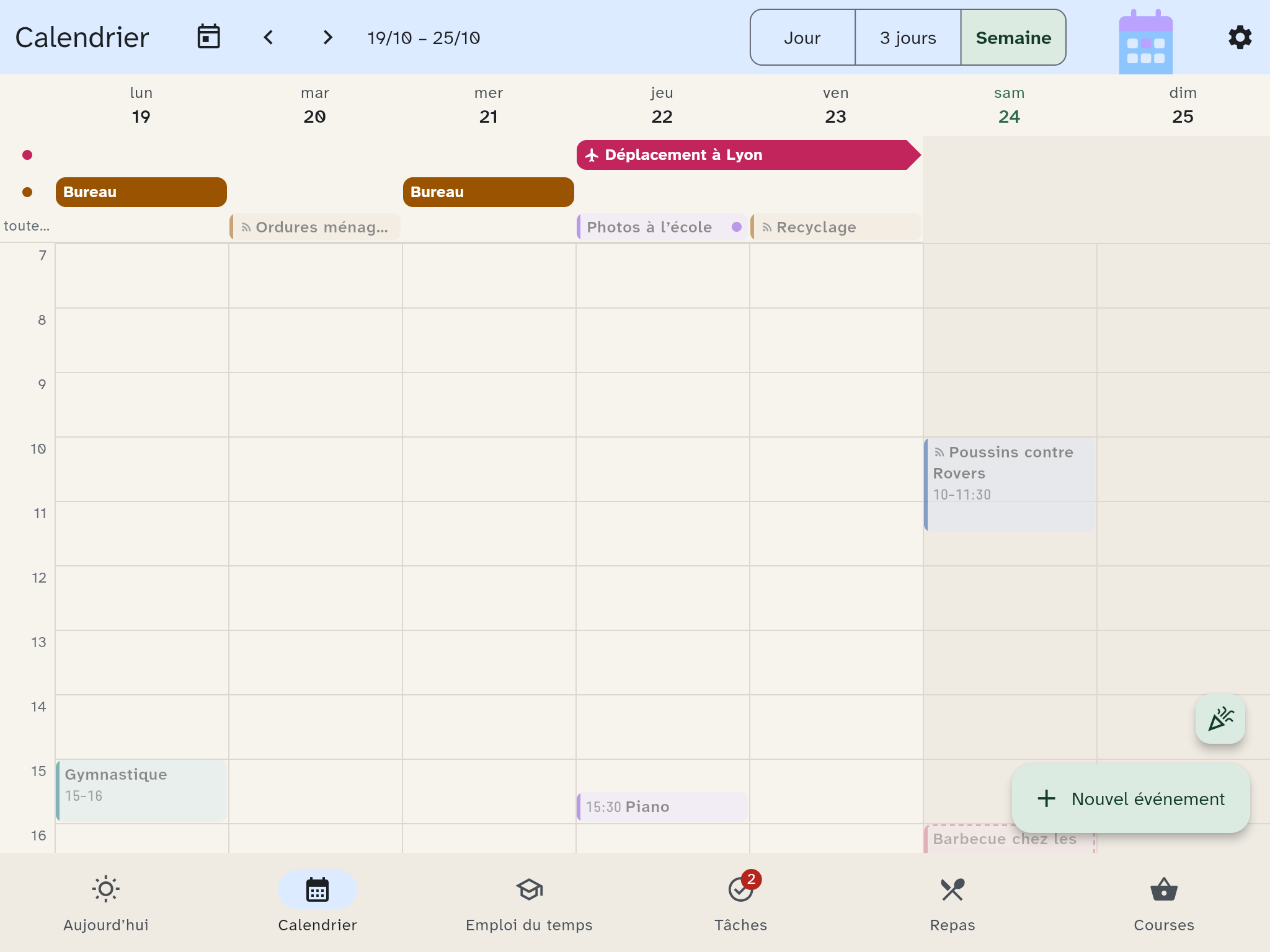Select lun 19 day header
Screen dimensions: 1270x952
[x=141, y=105]
